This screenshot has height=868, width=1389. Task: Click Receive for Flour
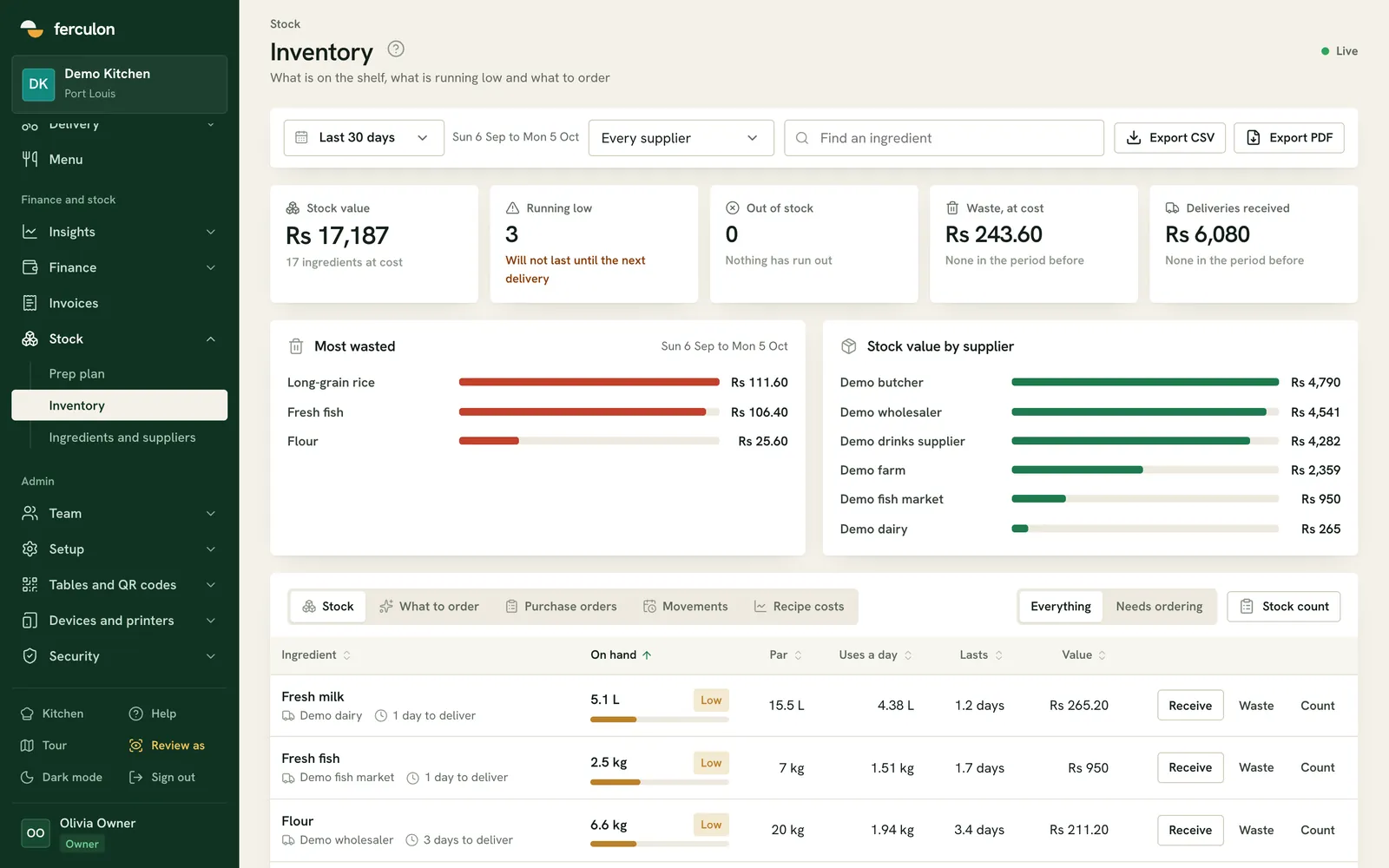pos(1190,830)
